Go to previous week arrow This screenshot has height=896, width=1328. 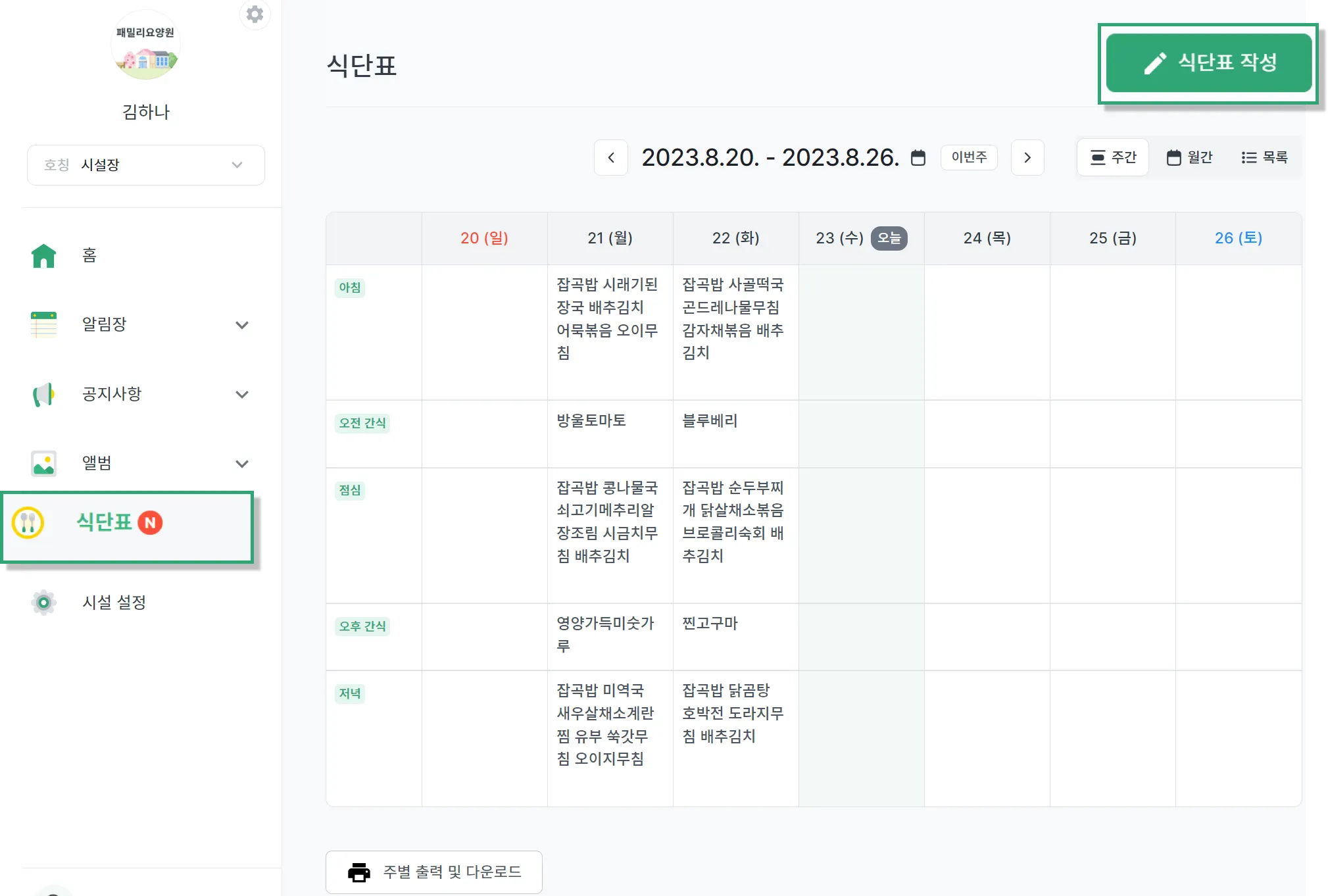click(x=611, y=158)
